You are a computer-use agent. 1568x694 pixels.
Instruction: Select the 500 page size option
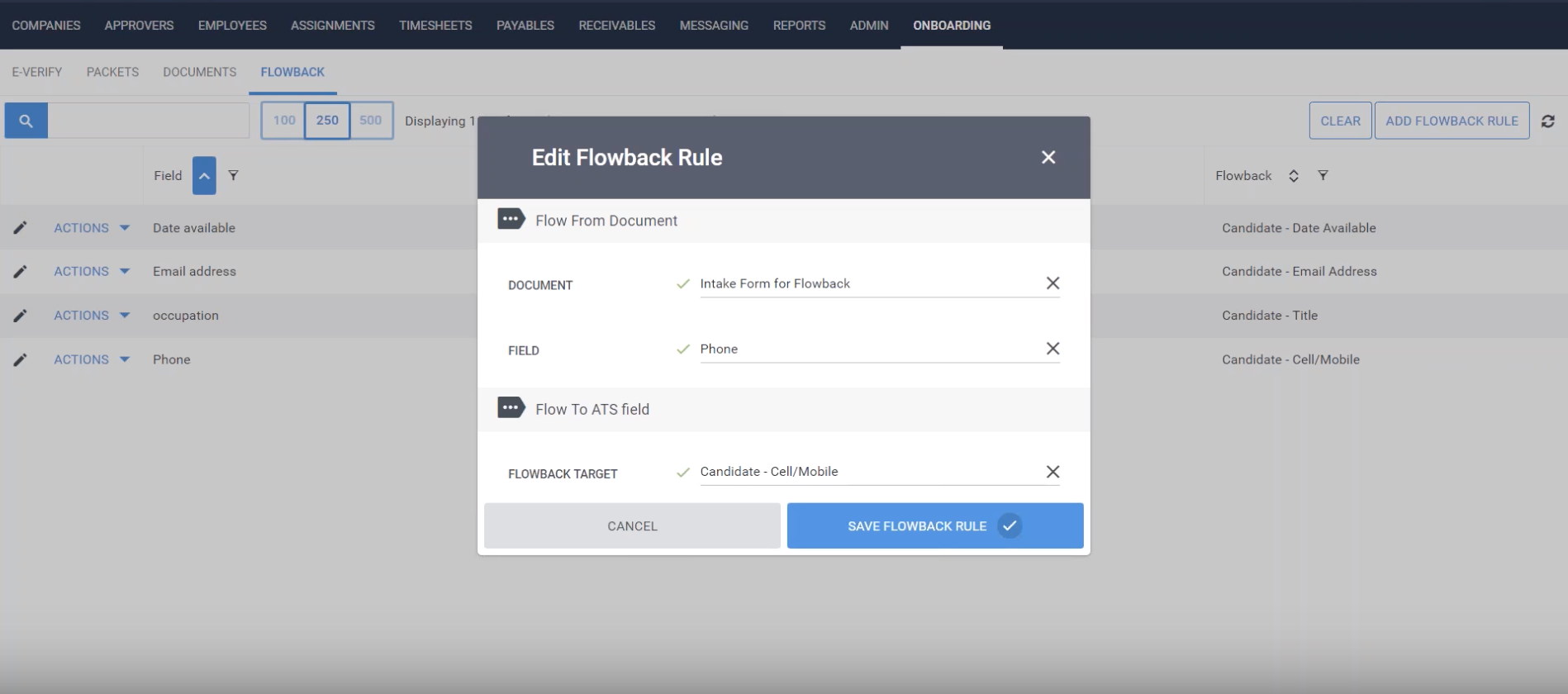tap(371, 121)
